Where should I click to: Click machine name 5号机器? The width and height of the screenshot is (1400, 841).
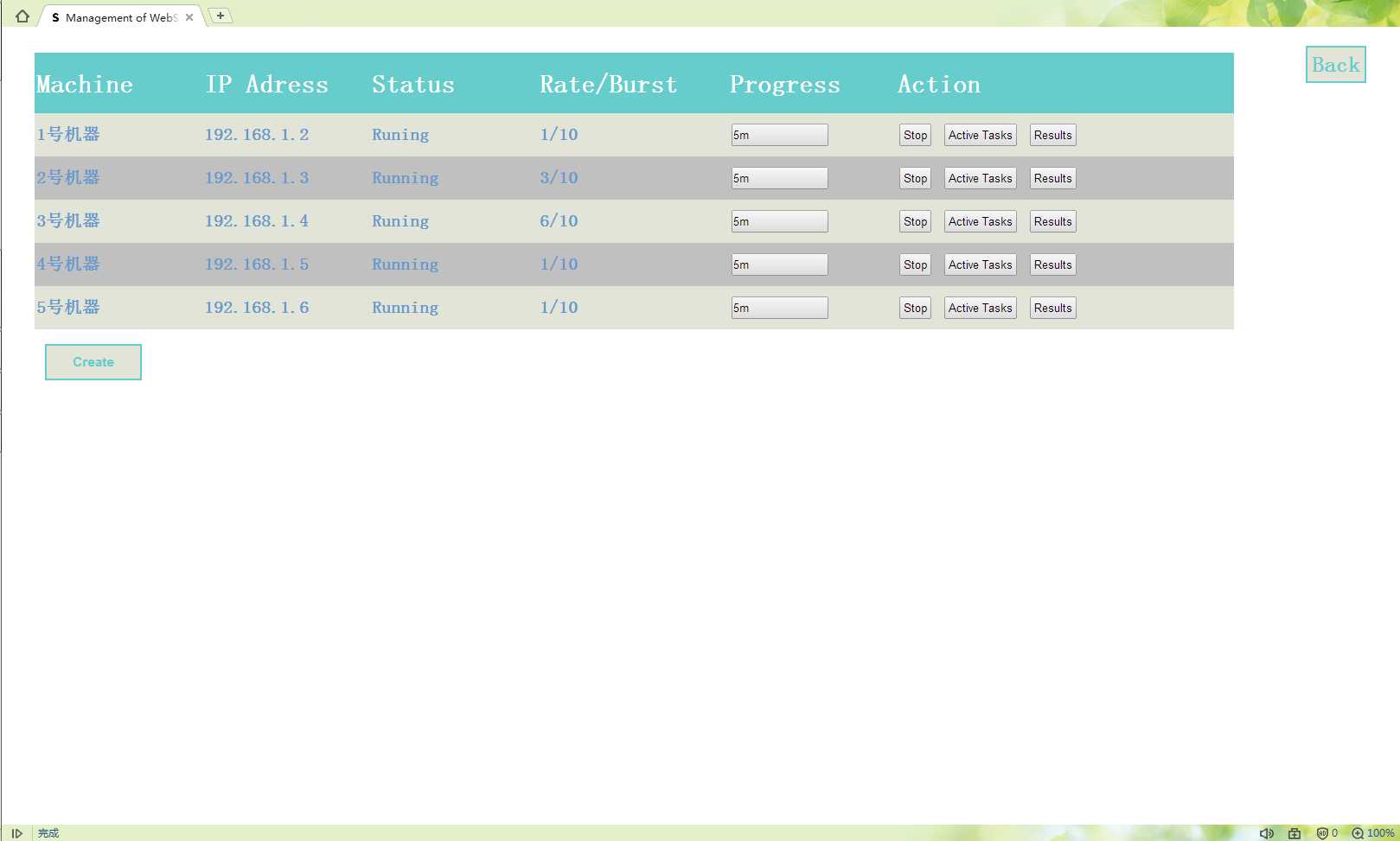click(68, 307)
